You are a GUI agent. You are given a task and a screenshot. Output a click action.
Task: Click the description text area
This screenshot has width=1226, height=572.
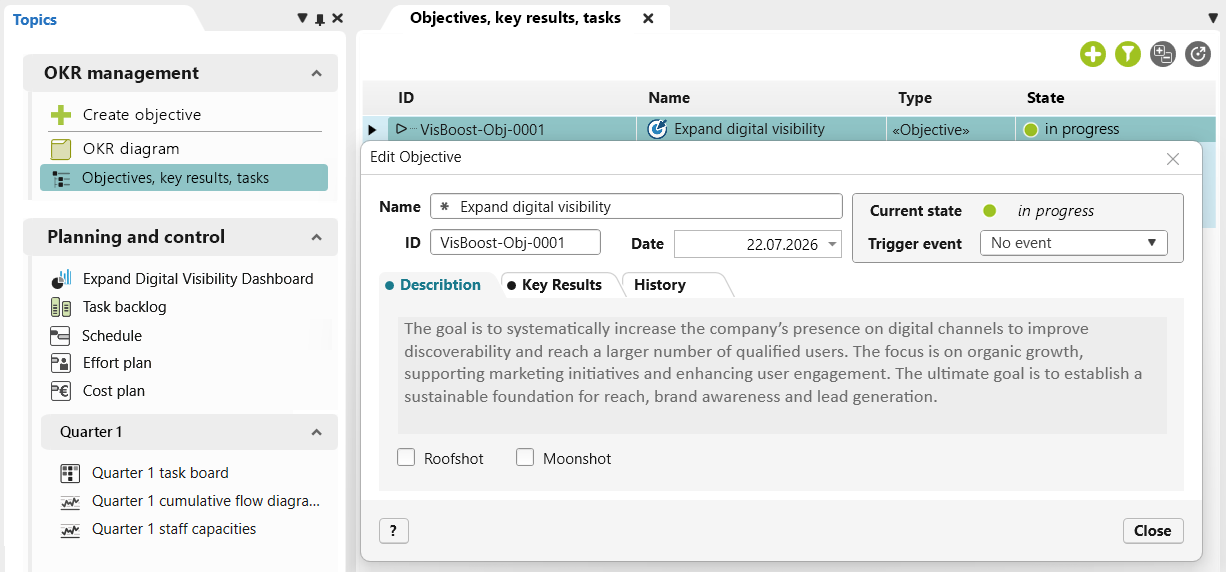[x=782, y=375]
